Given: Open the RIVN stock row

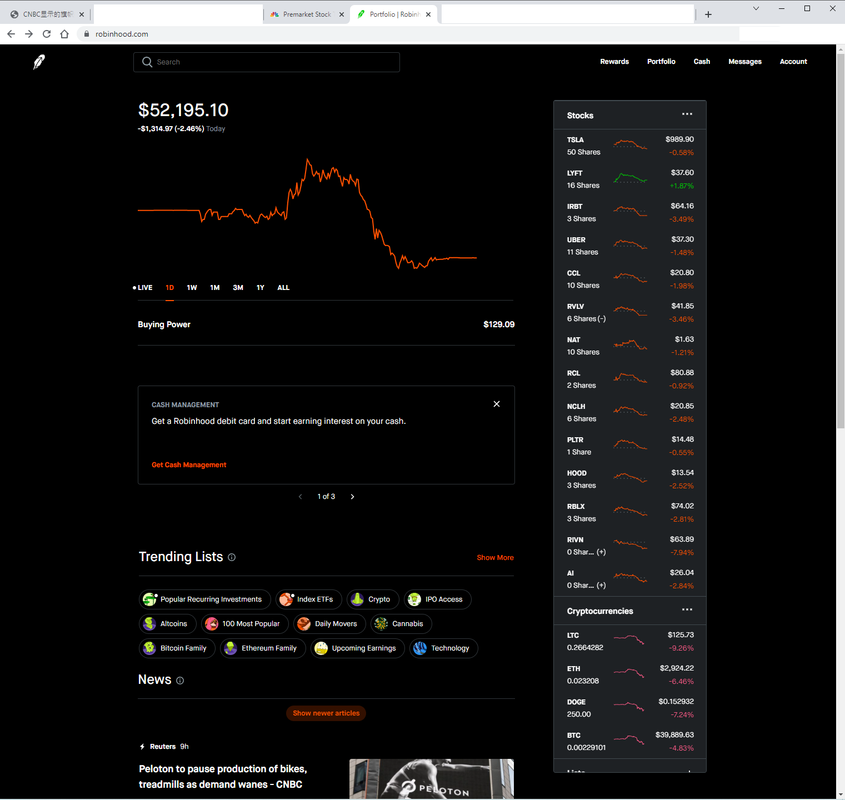Looking at the screenshot, I should click(x=629, y=546).
